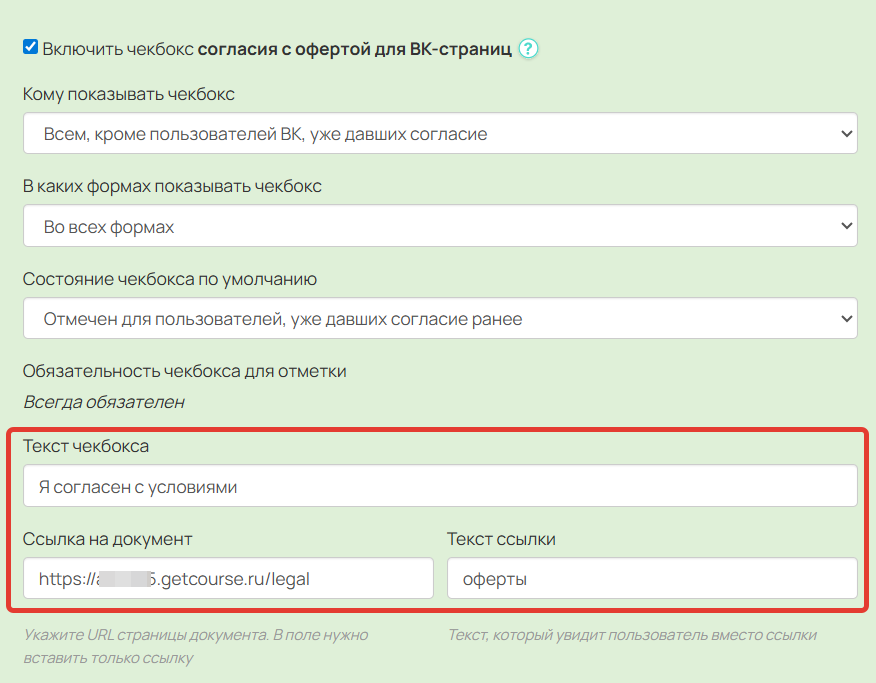
Task: Click the teal question-mark help icon
Action: [x=528, y=48]
